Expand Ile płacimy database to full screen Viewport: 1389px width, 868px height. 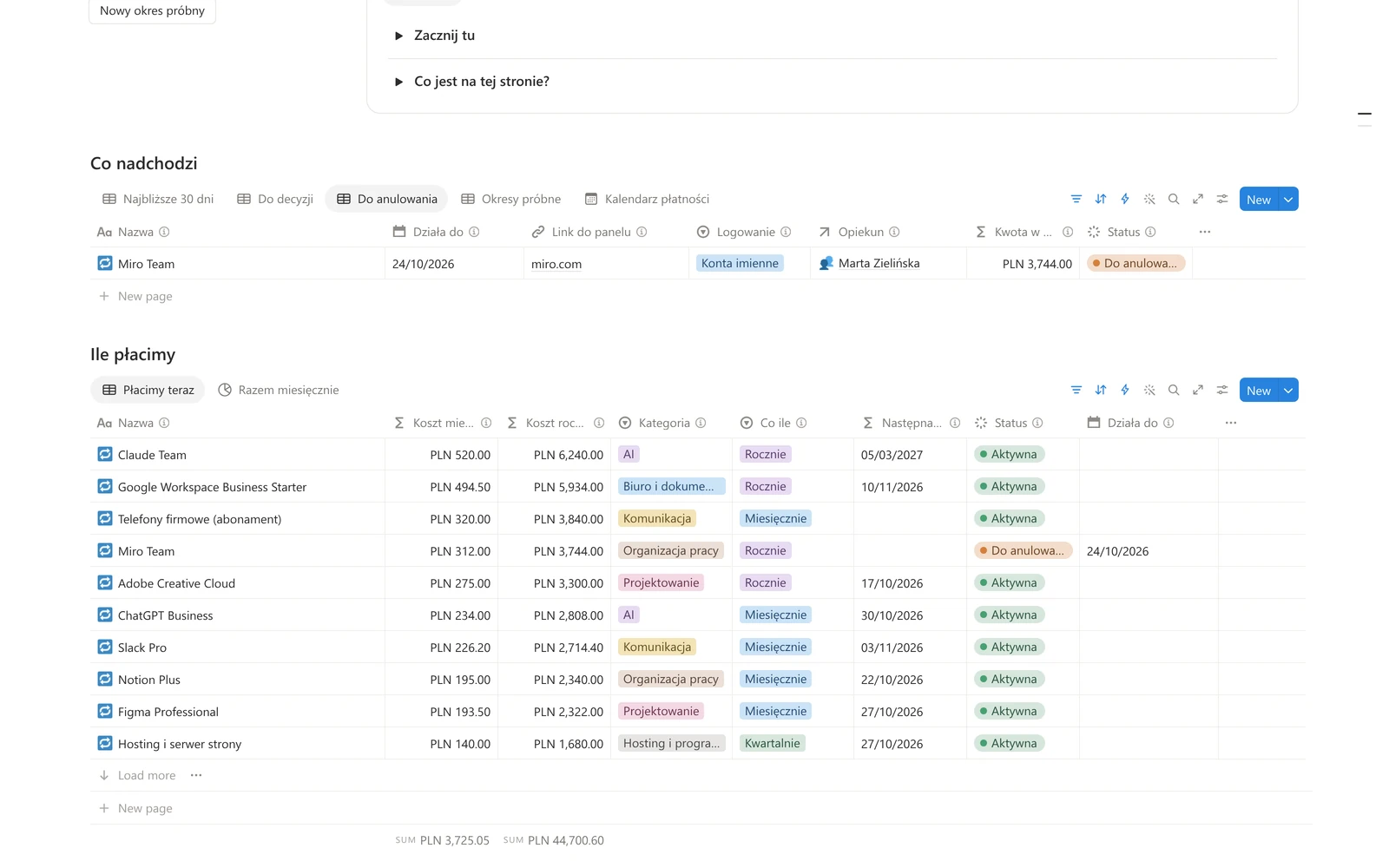tap(1198, 390)
